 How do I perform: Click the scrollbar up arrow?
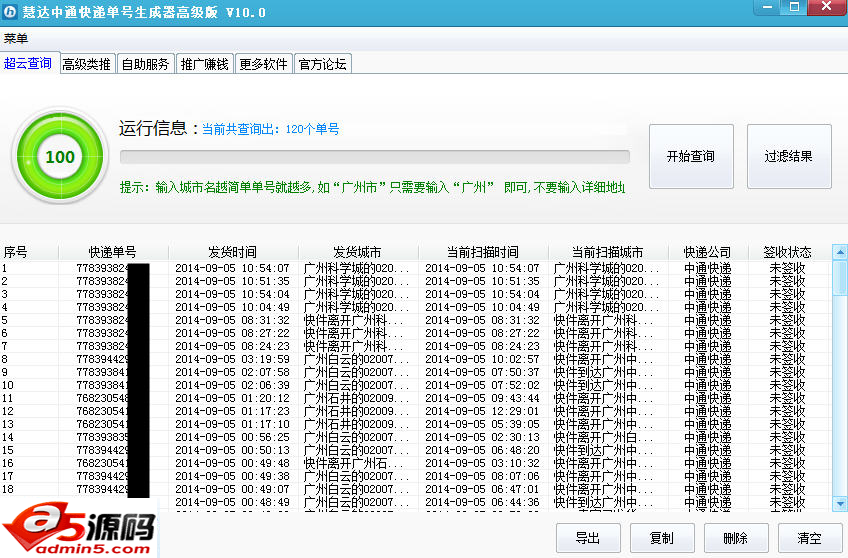pos(840,251)
